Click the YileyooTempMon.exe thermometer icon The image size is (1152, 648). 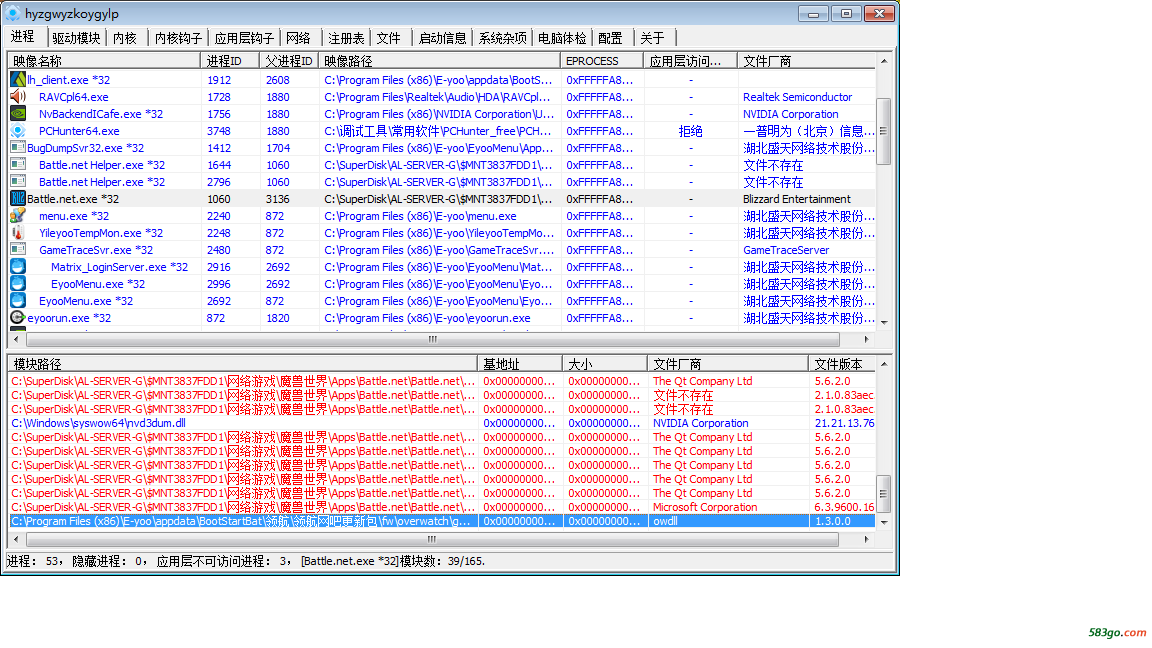tap(18, 232)
